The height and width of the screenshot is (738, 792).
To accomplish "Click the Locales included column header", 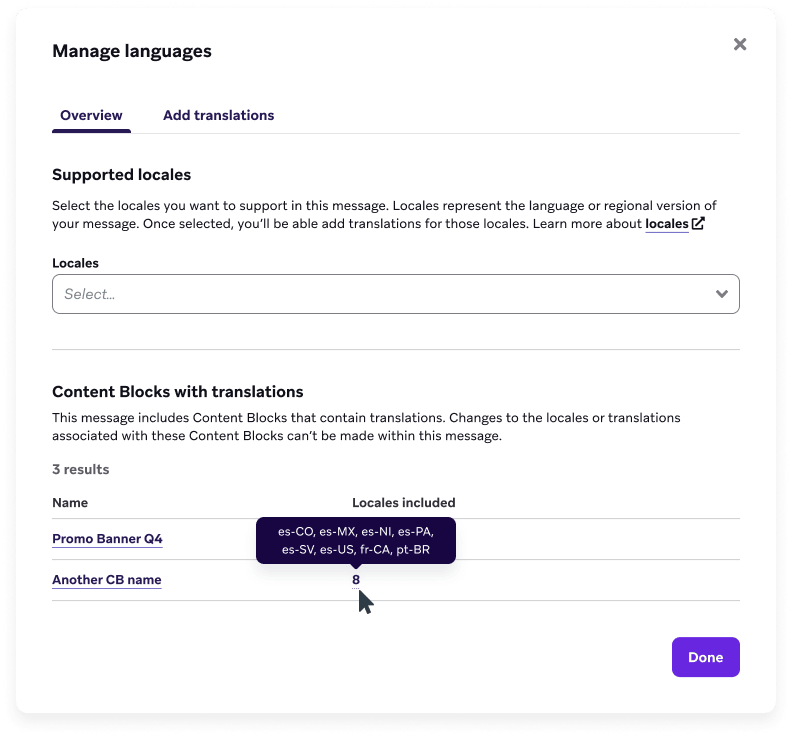I will (403, 503).
